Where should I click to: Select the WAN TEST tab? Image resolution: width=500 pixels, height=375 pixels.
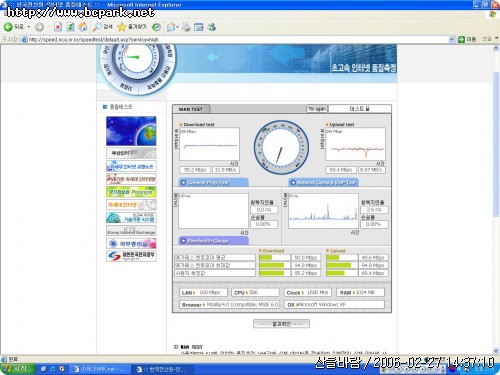[x=191, y=109]
